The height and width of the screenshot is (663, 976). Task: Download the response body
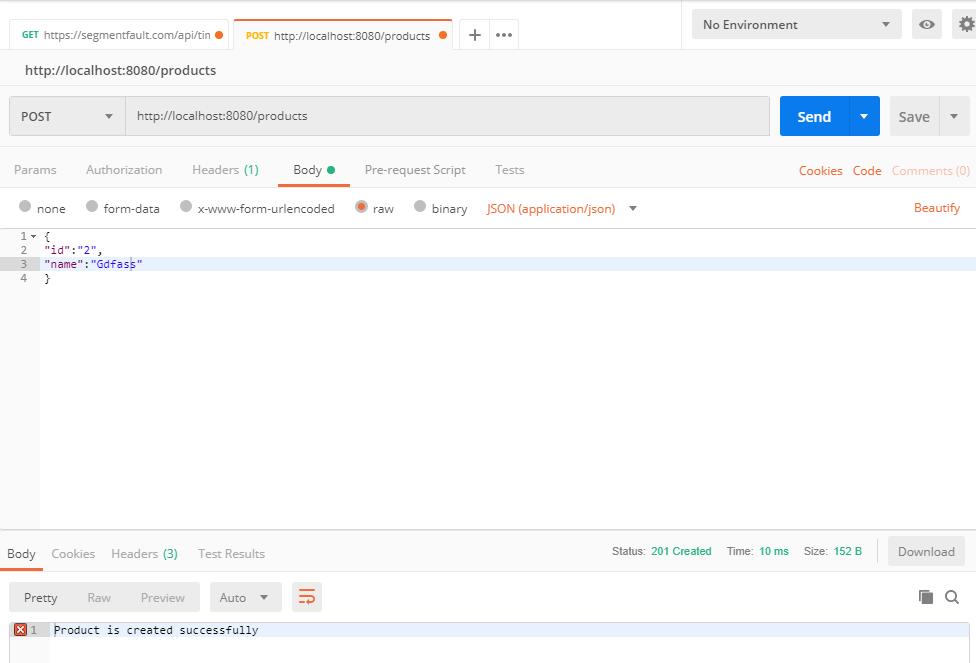pyautogui.click(x=925, y=551)
